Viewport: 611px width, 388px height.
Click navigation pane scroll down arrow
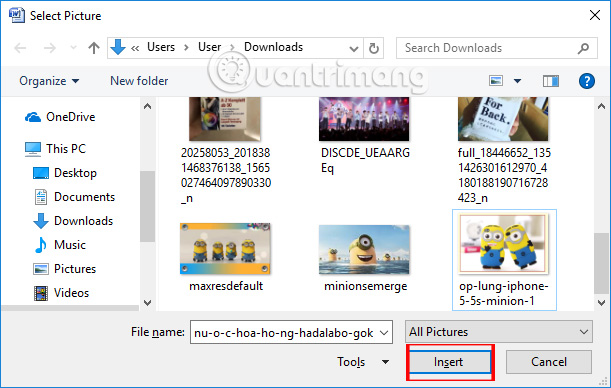(x=147, y=303)
